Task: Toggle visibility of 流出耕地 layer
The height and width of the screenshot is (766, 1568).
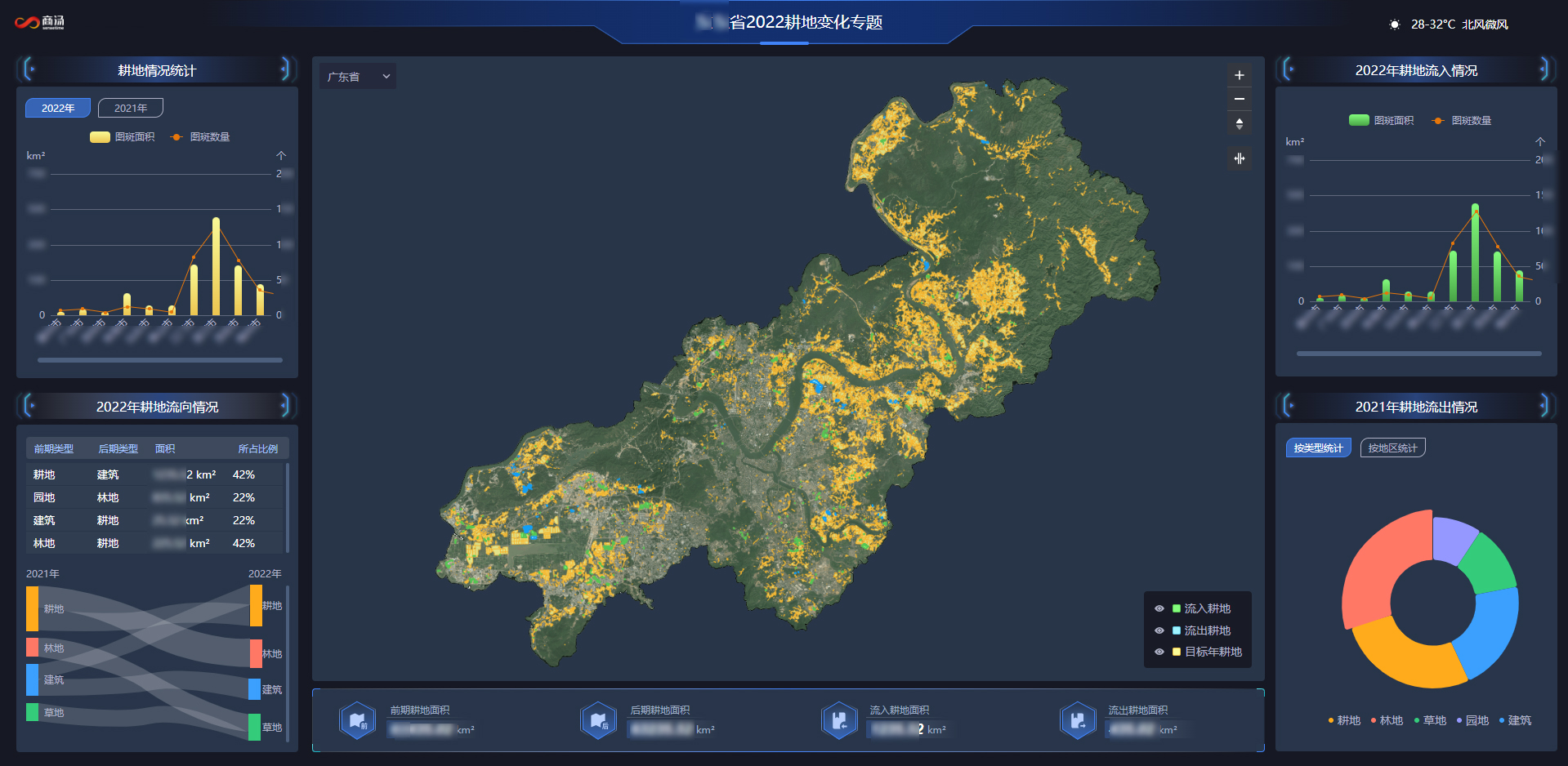Action: click(x=1159, y=630)
